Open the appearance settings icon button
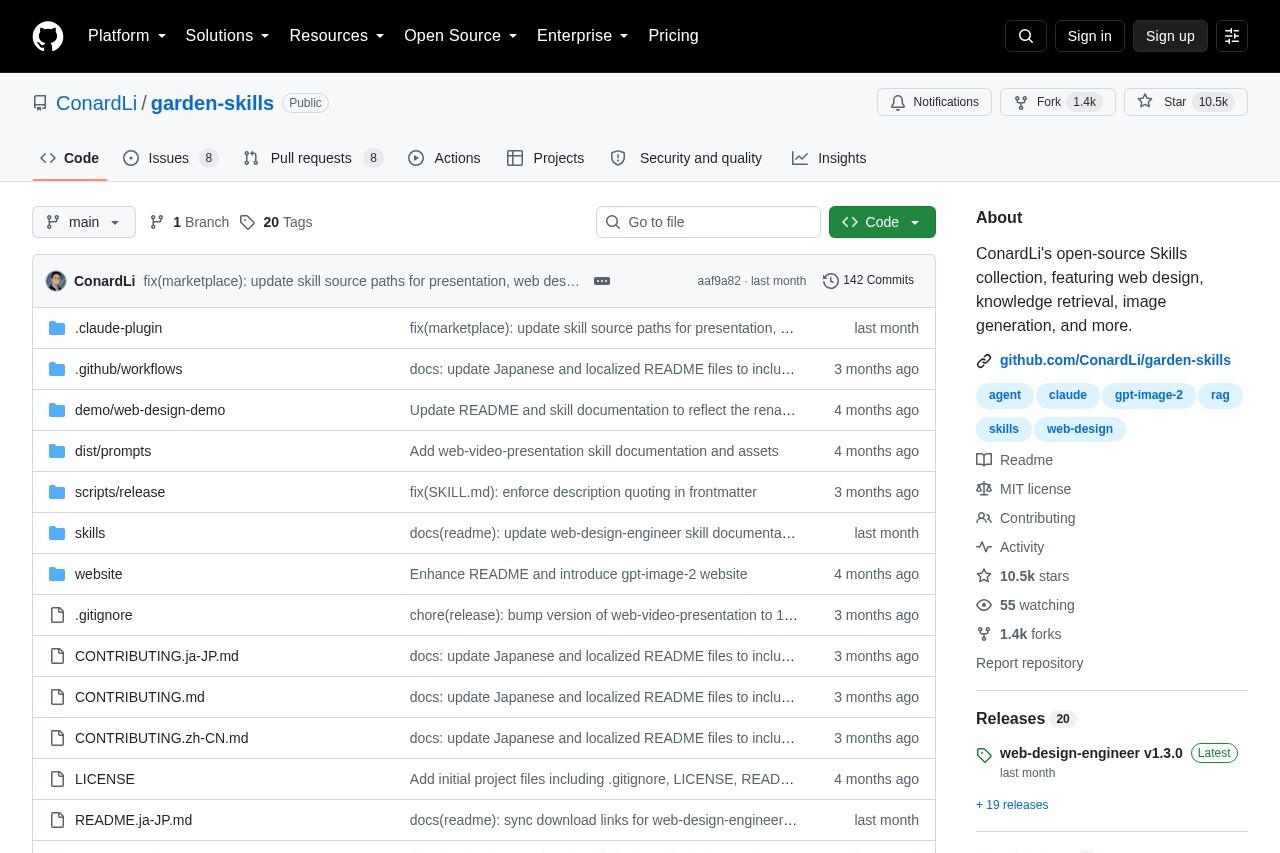The height and width of the screenshot is (853, 1280). click(x=1232, y=36)
